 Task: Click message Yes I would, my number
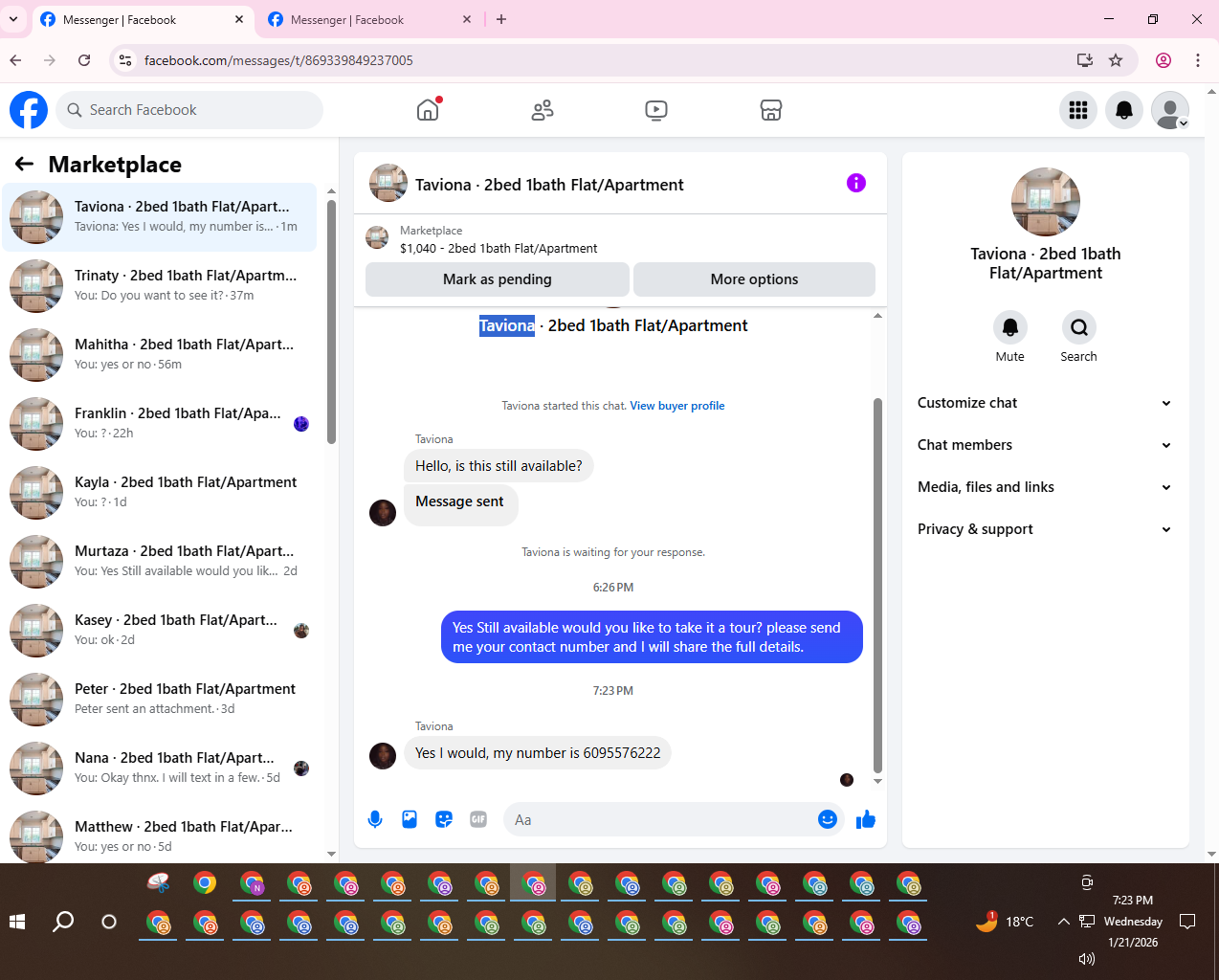point(538,753)
